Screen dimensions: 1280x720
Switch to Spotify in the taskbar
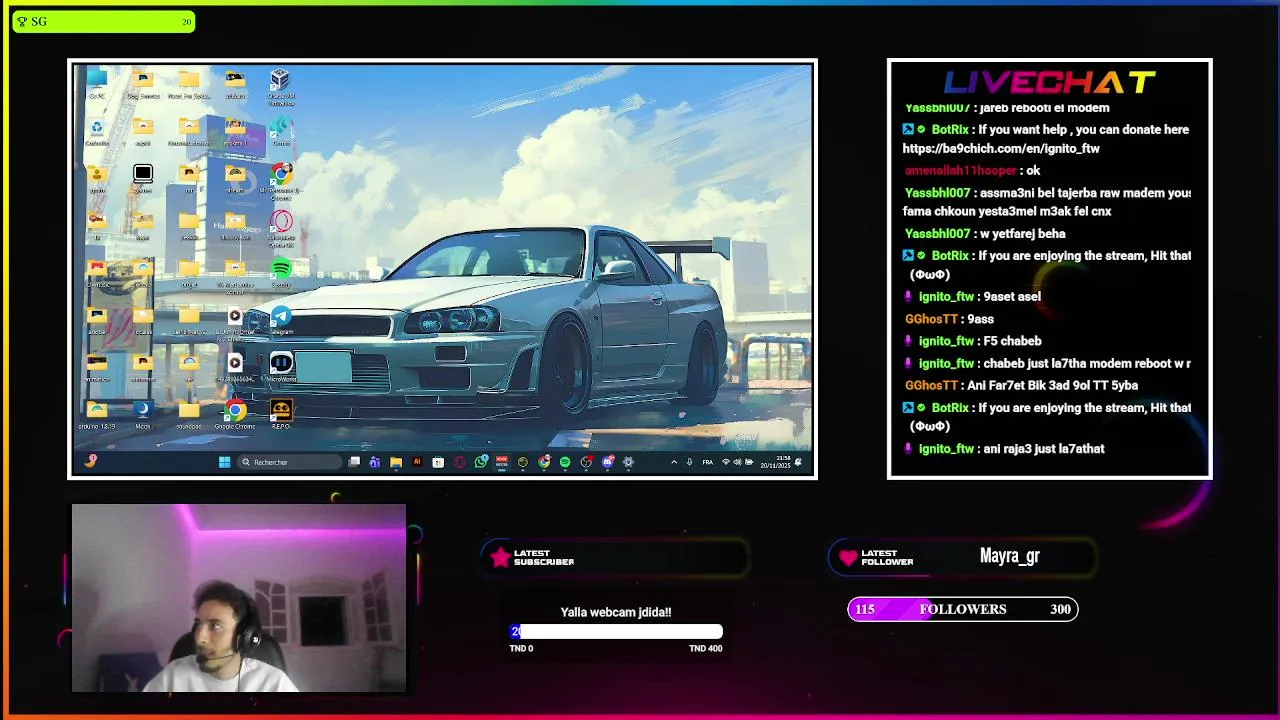click(565, 462)
